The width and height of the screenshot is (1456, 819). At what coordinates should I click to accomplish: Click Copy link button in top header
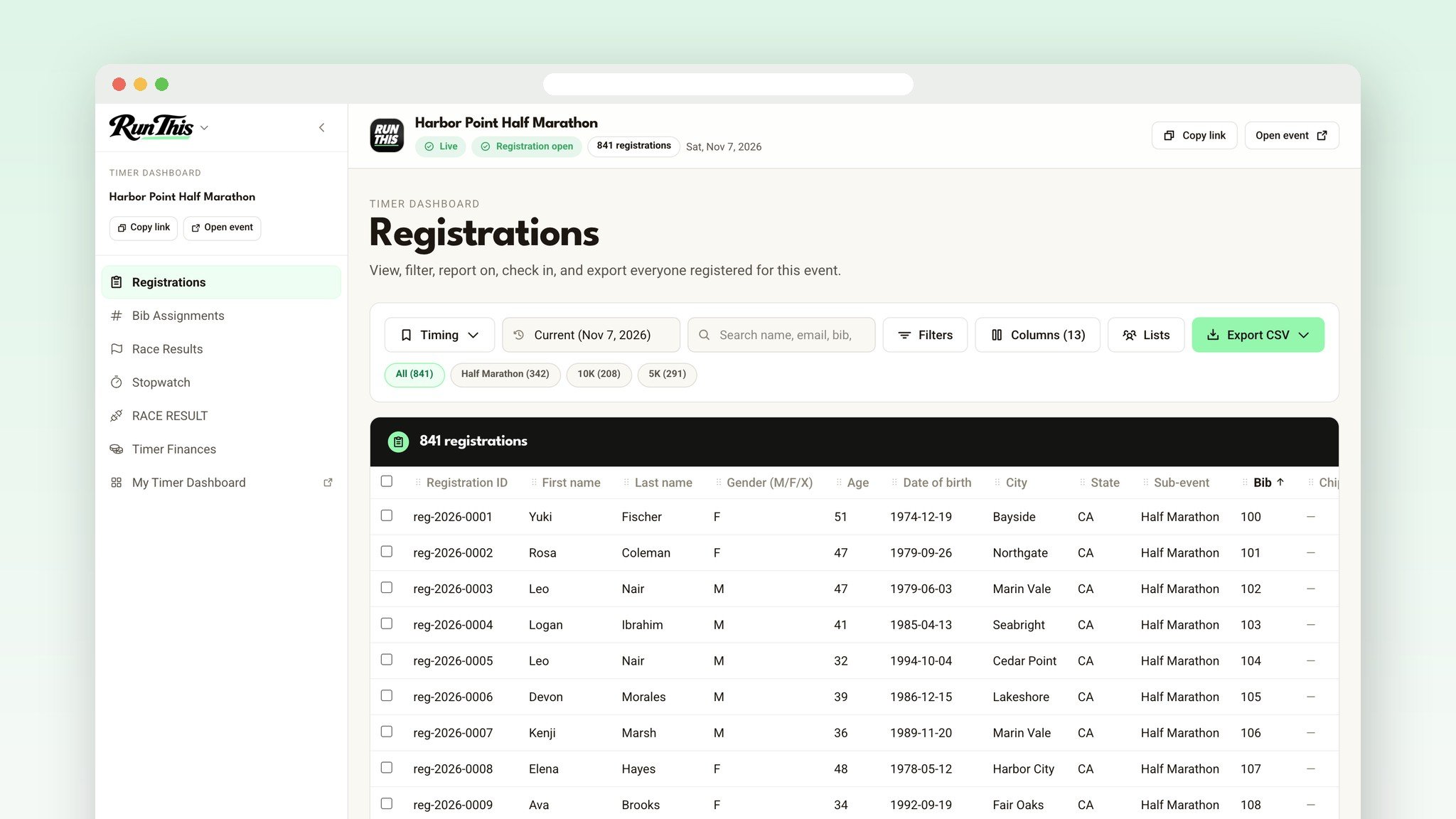[x=1194, y=136]
